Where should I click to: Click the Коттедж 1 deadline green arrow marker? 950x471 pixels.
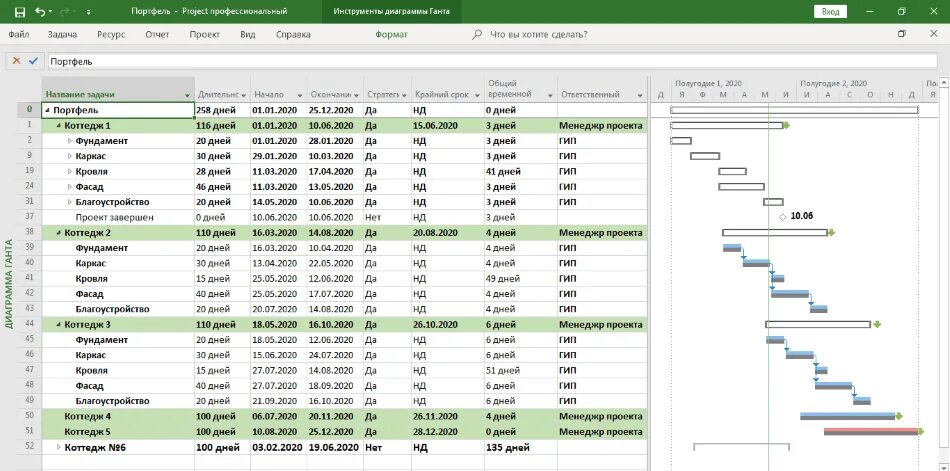[x=786, y=125]
